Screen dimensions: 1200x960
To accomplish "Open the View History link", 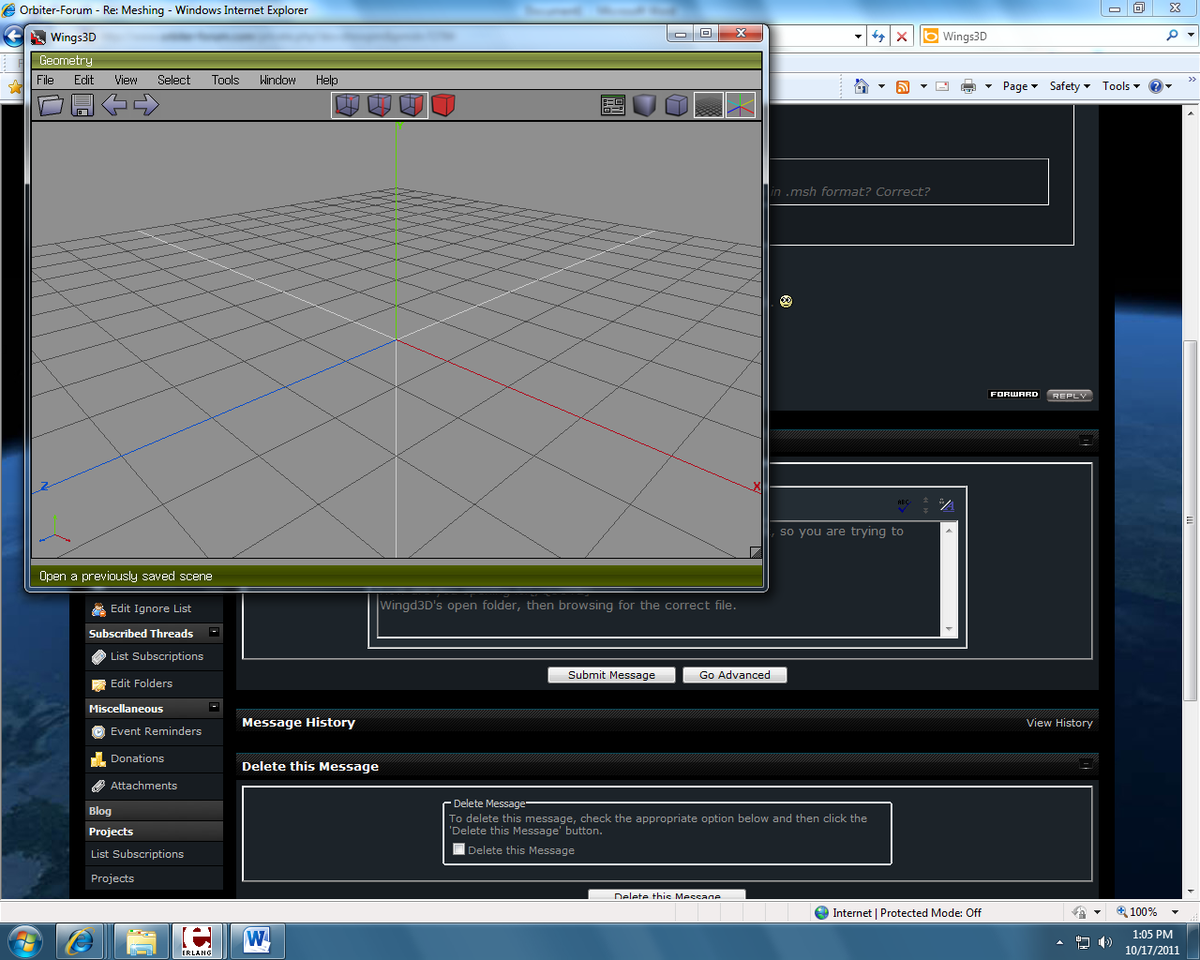I will pyautogui.click(x=1059, y=723).
